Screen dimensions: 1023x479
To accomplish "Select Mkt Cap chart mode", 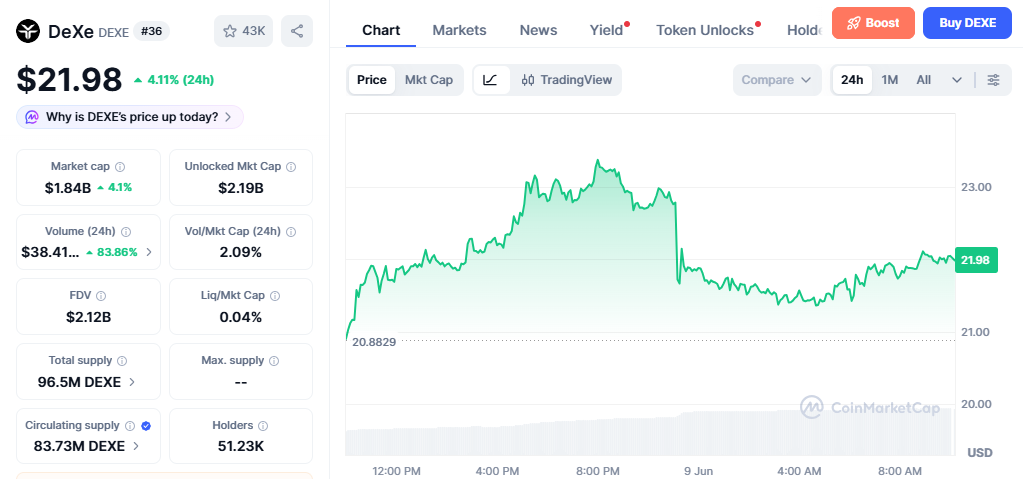I will tap(429, 80).
